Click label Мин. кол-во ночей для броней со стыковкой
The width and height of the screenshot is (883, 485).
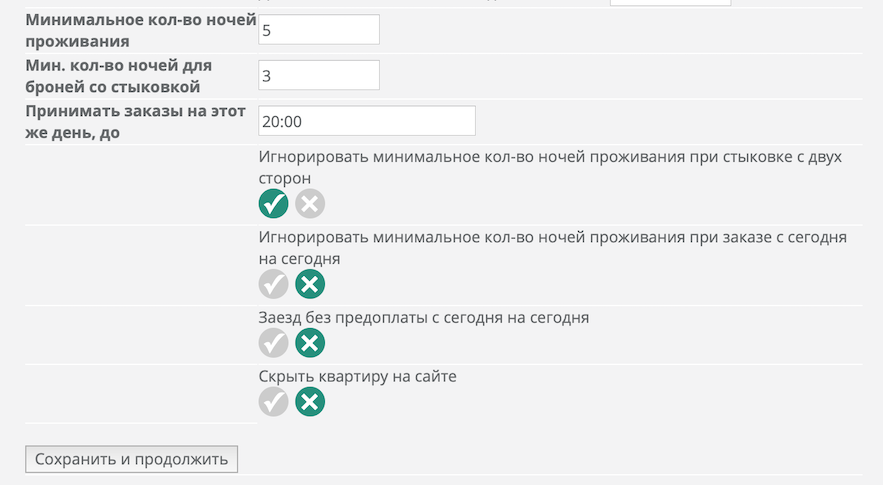(x=119, y=76)
